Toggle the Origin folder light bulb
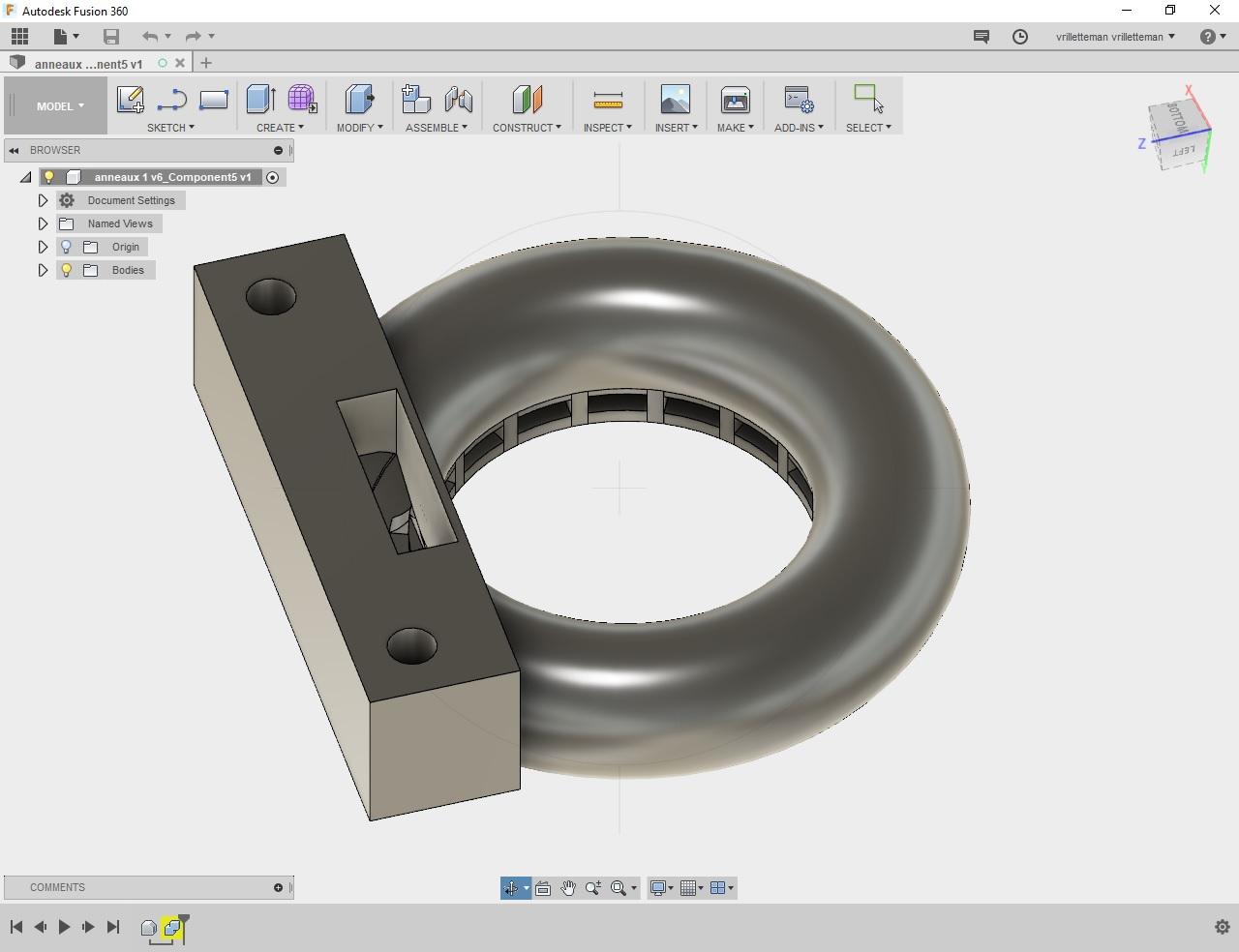 pos(67,247)
